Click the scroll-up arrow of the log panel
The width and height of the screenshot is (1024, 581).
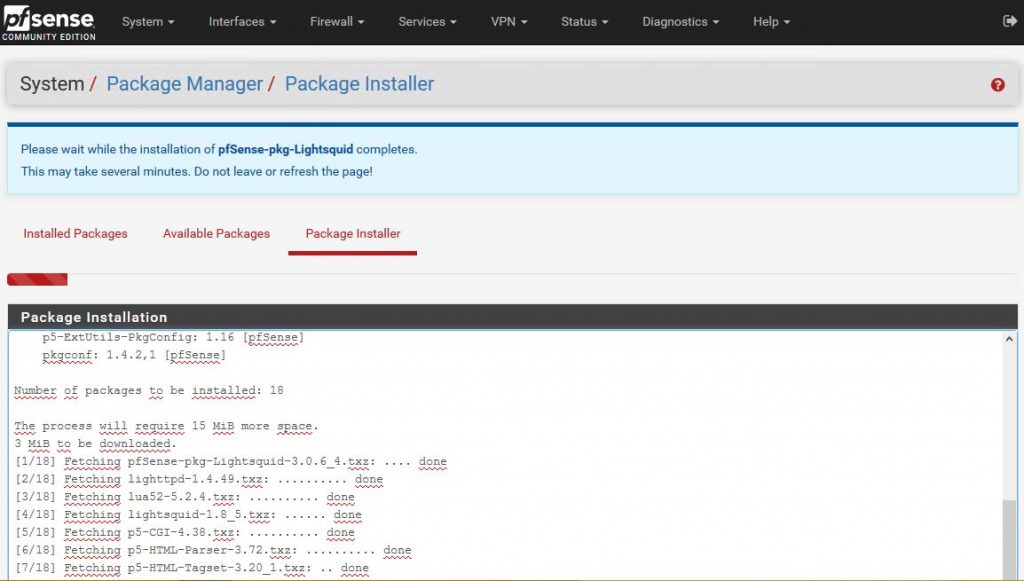(x=1009, y=337)
